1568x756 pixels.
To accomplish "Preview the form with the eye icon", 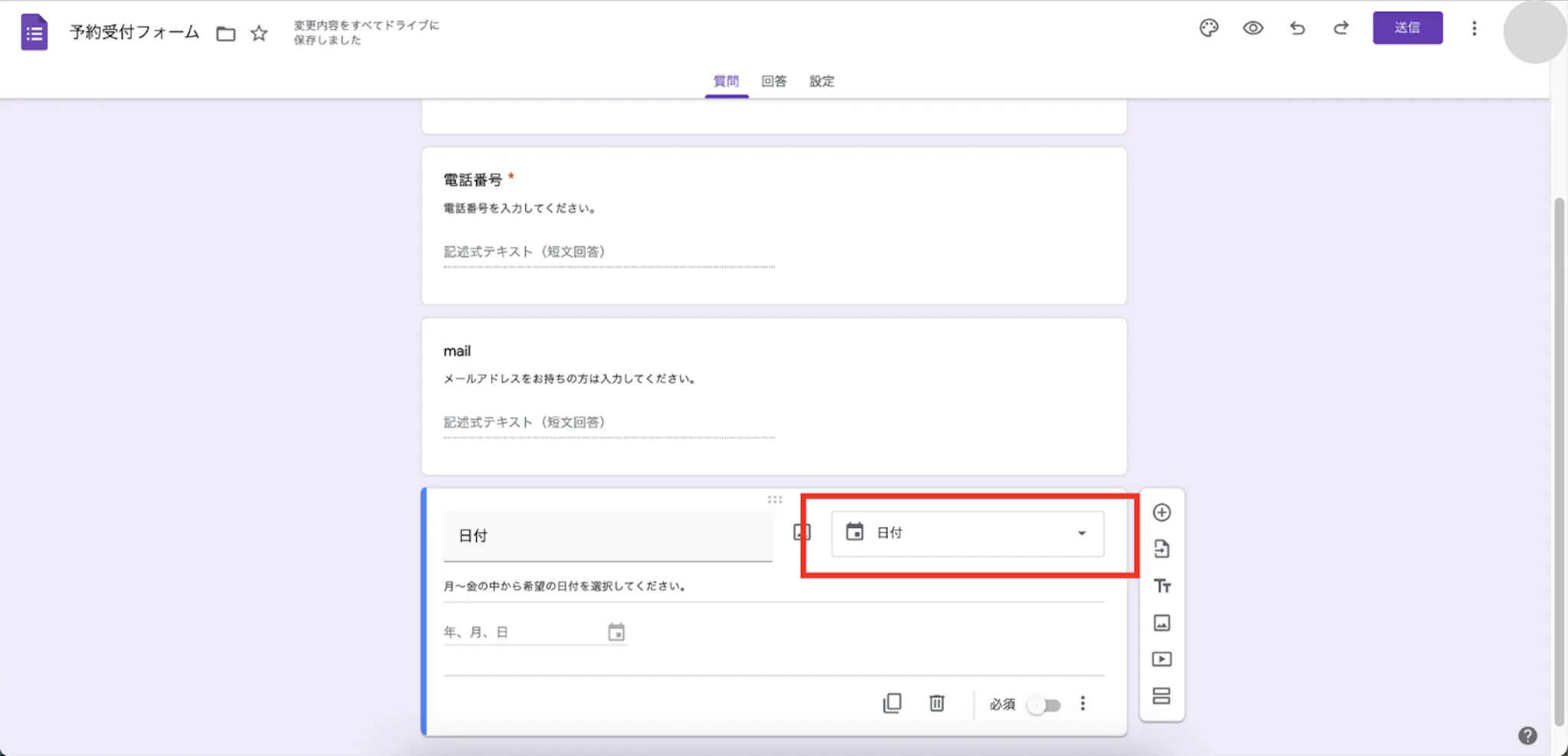I will tap(1253, 28).
